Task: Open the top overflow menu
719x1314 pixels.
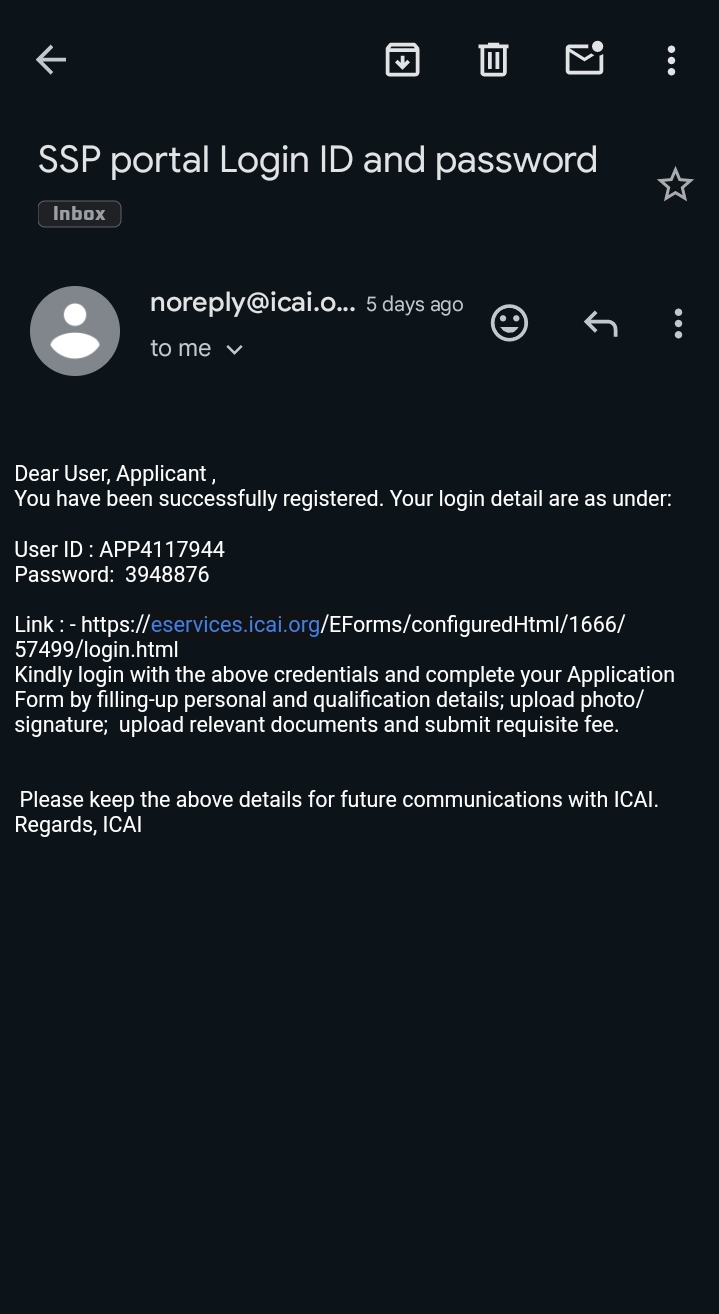Action: (671, 60)
